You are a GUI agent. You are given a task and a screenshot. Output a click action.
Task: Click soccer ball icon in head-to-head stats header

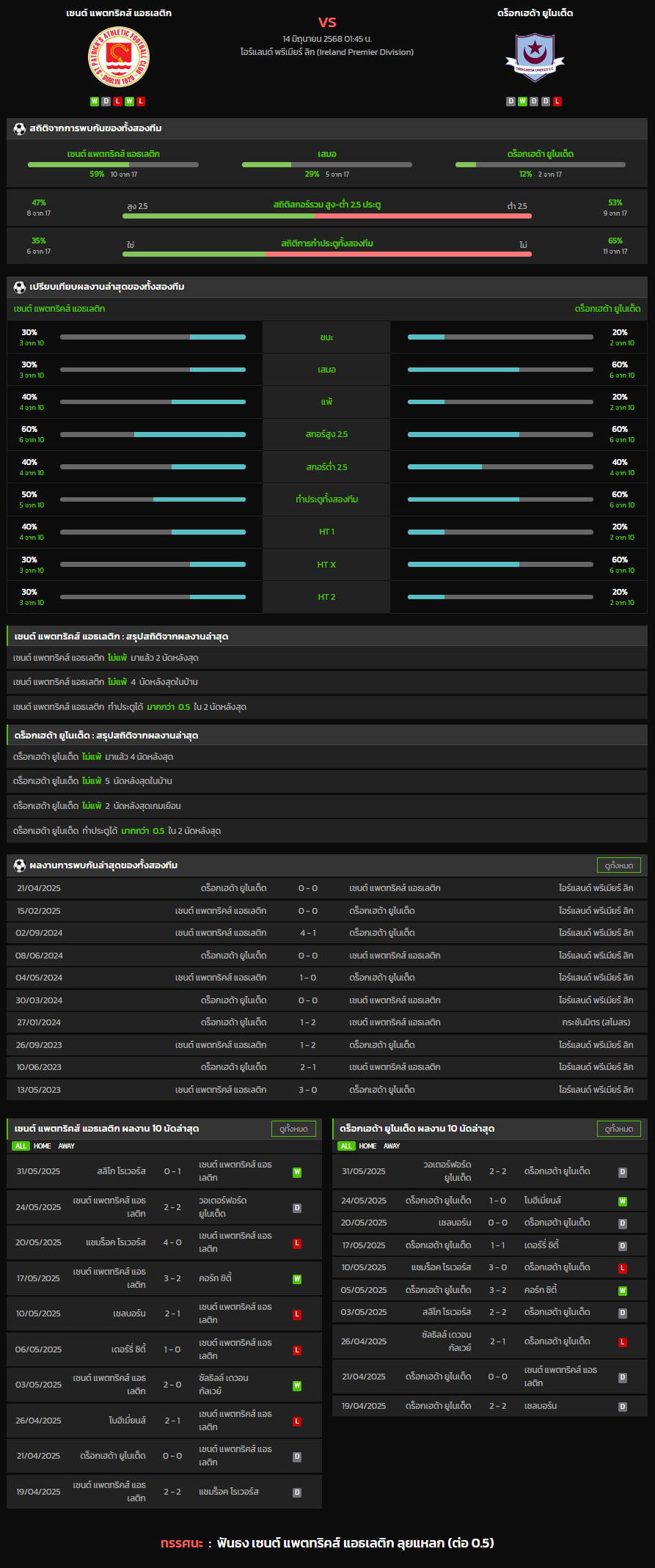point(20,128)
